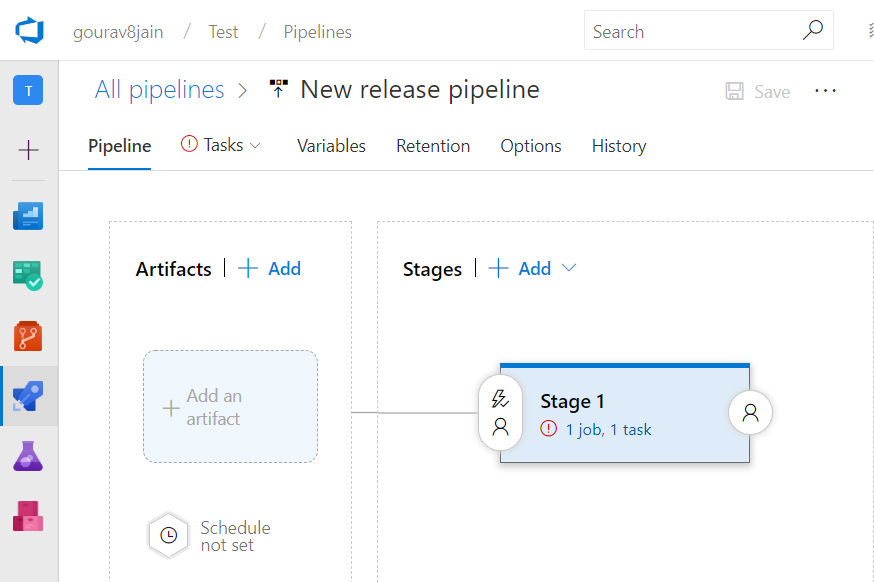Open the Repos icon in sidebar
The width and height of the screenshot is (874, 582).
(x=28, y=336)
